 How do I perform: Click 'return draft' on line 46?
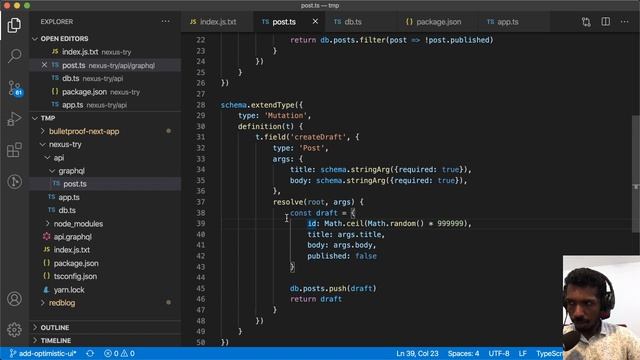tap(316, 299)
